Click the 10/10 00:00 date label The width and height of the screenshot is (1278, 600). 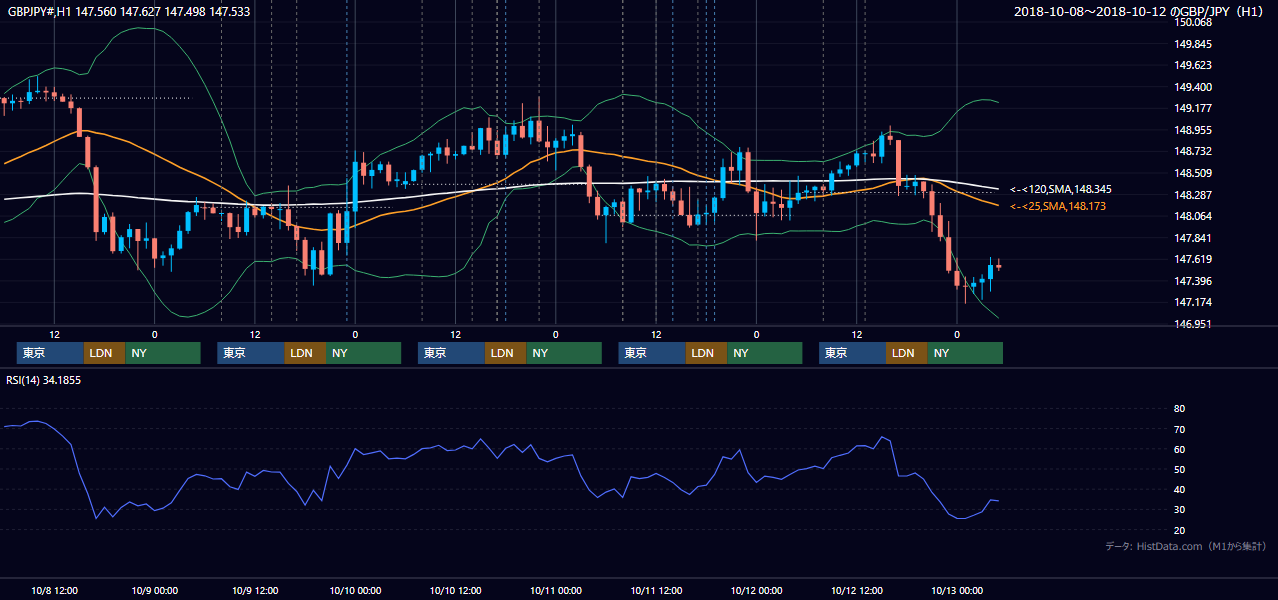click(x=354, y=590)
